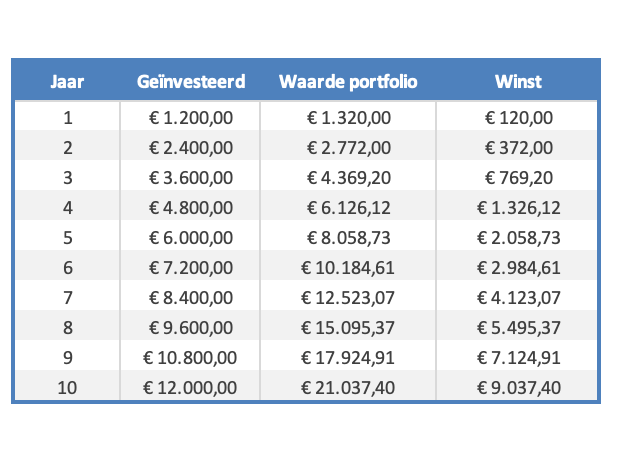Select the Winst column header

tap(518, 81)
